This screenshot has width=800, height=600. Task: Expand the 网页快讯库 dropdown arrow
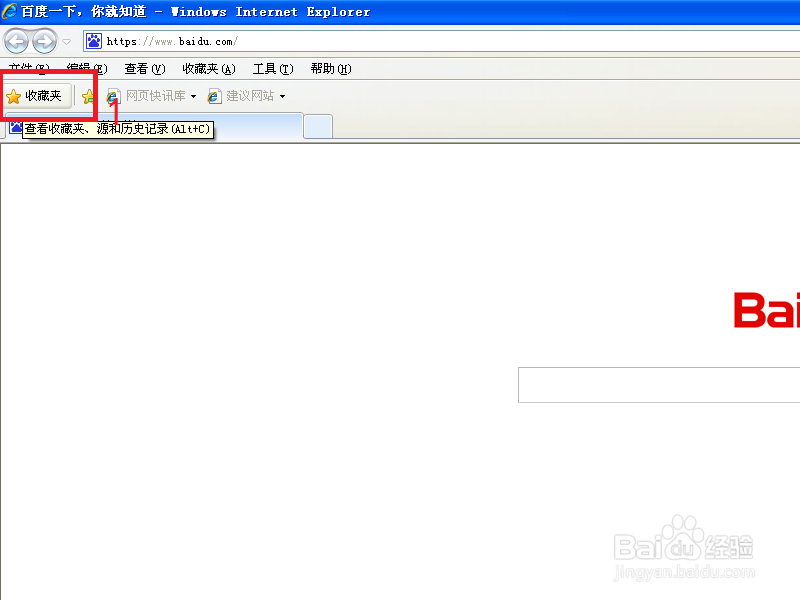pos(193,96)
